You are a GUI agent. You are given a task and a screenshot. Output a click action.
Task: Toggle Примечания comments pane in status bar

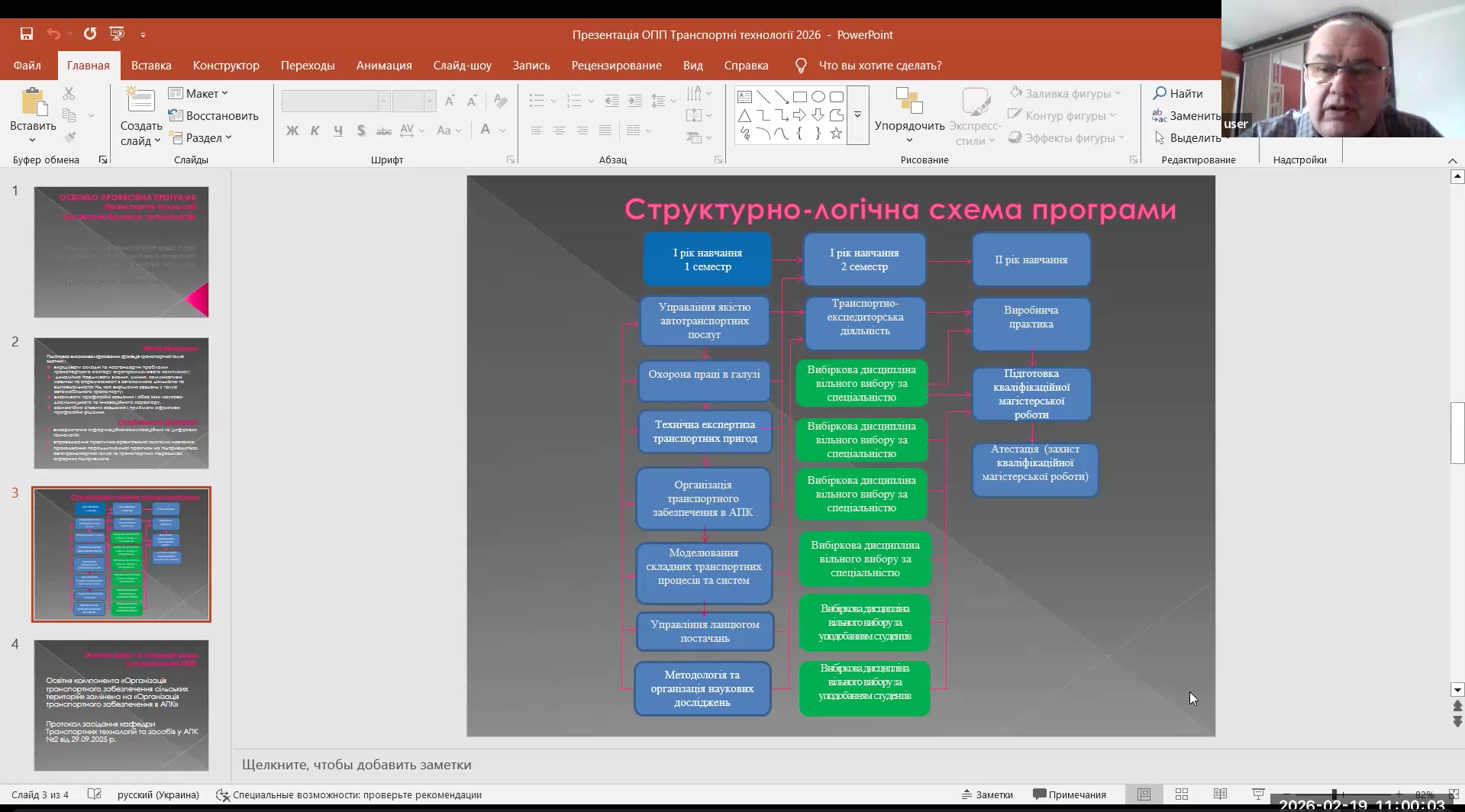coord(1069,794)
